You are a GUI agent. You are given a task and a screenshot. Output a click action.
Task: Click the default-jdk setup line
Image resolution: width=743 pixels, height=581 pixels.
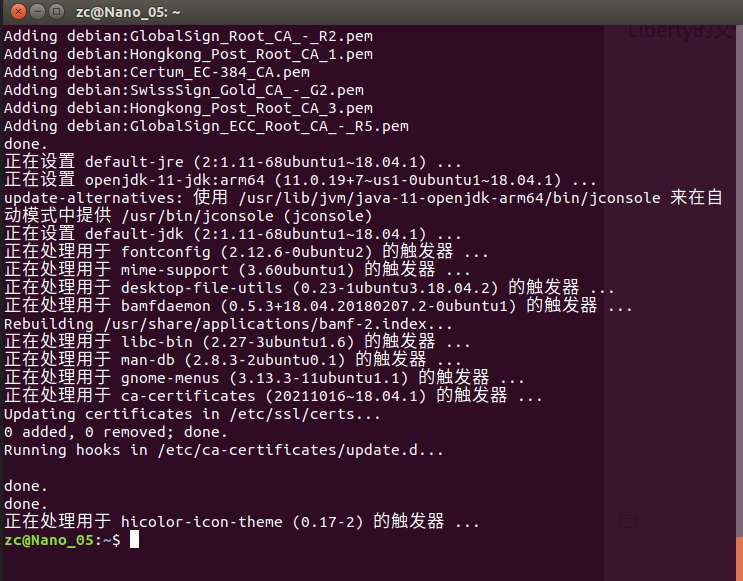(x=233, y=234)
